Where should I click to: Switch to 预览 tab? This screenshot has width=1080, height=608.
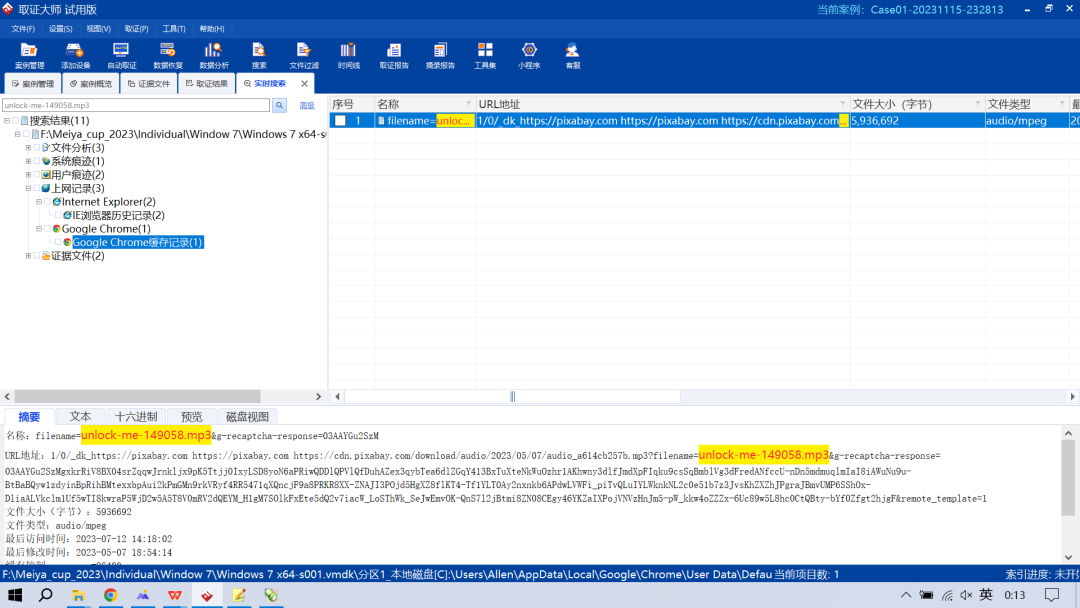pyautogui.click(x=191, y=417)
